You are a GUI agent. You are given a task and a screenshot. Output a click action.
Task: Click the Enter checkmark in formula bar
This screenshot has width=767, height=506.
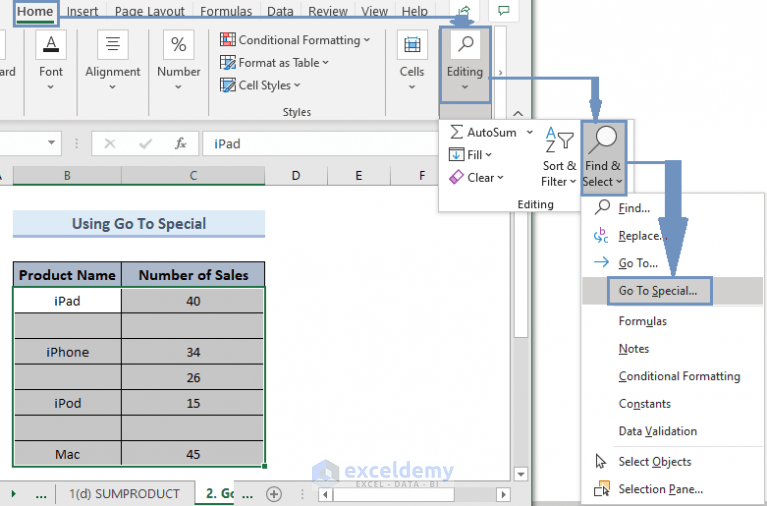[x=145, y=143]
